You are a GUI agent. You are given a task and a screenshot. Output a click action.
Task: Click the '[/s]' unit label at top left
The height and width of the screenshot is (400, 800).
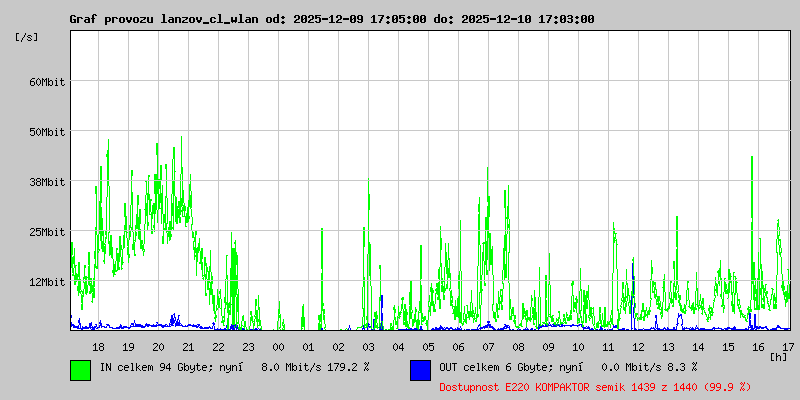tap(27, 37)
